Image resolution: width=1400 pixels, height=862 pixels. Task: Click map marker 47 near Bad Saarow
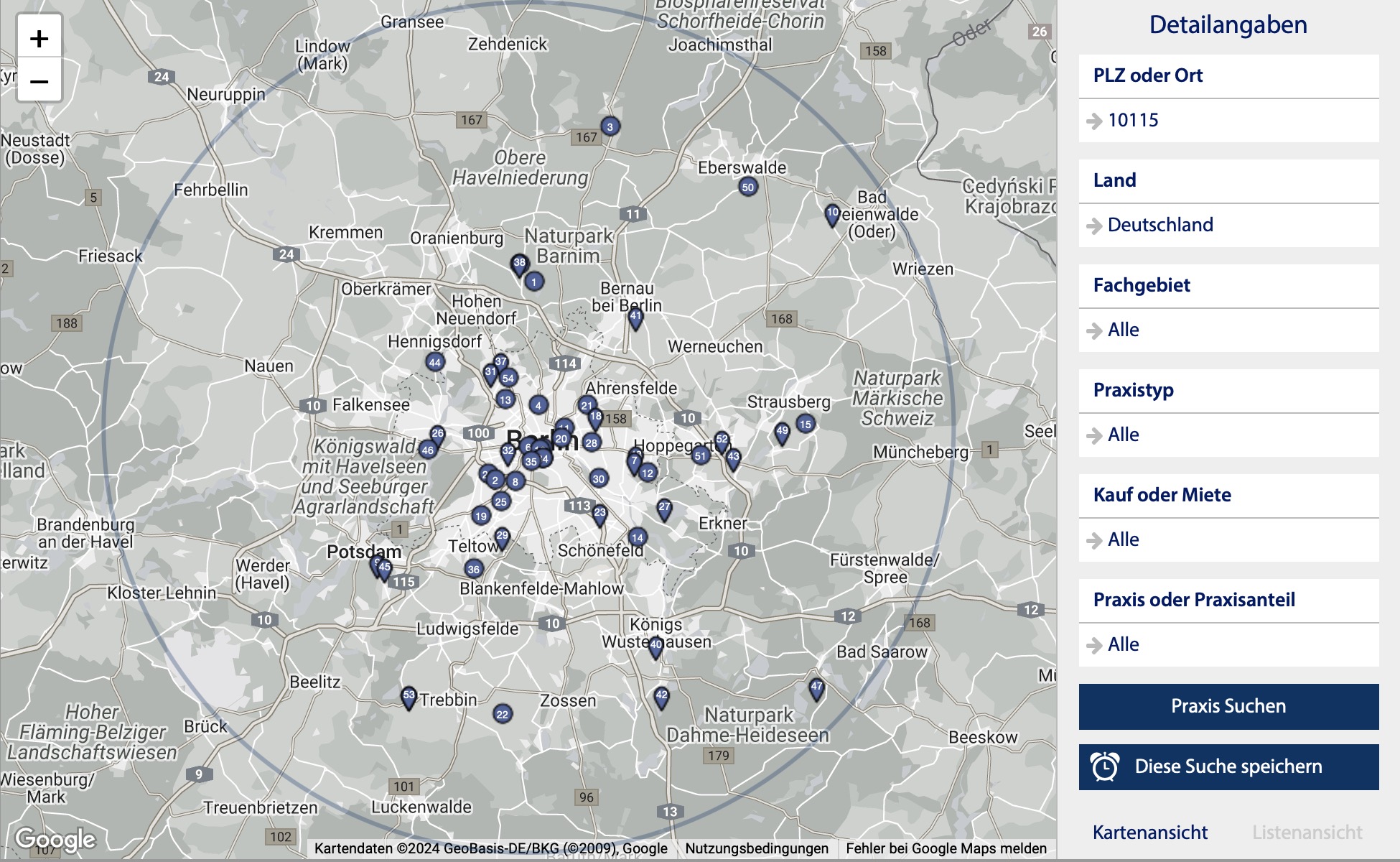(x=816, y=688)
